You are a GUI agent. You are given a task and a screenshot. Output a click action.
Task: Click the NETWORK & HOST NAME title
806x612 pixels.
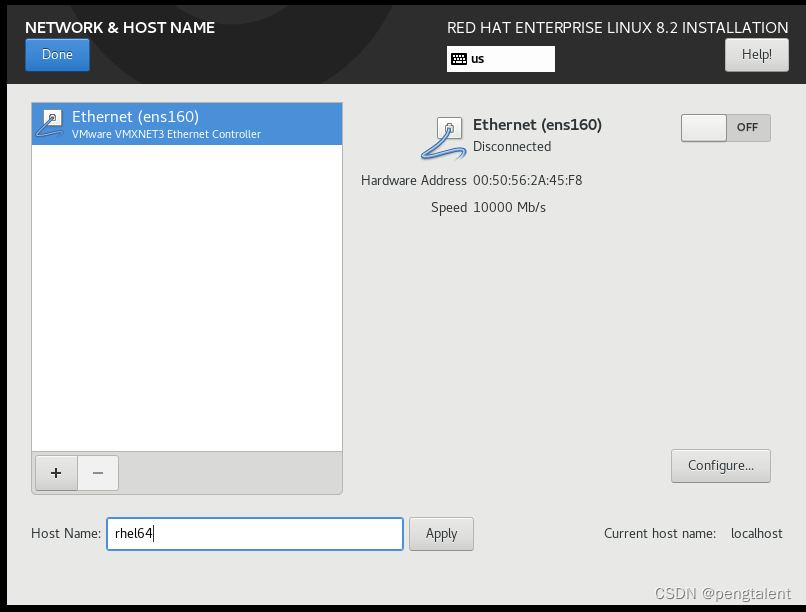point(120,27)
